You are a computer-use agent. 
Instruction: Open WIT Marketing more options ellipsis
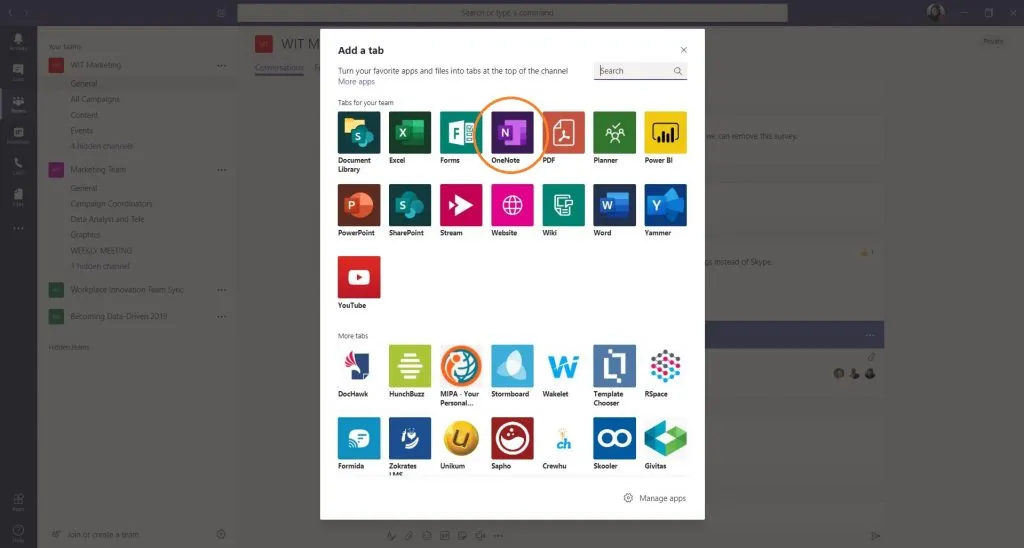click(x=221, y=65)
